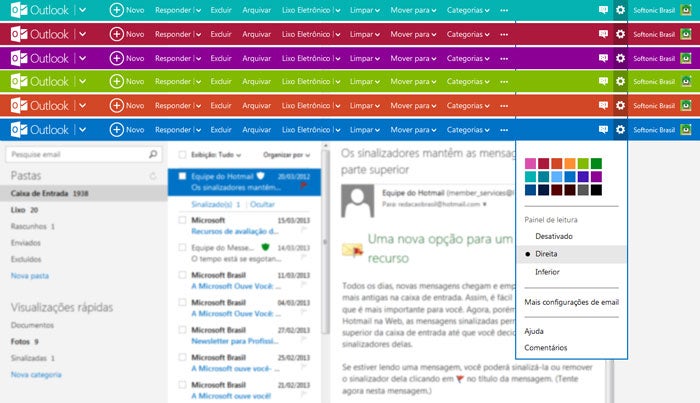Select Inferior reading pane option

click(x=547, y=270)
